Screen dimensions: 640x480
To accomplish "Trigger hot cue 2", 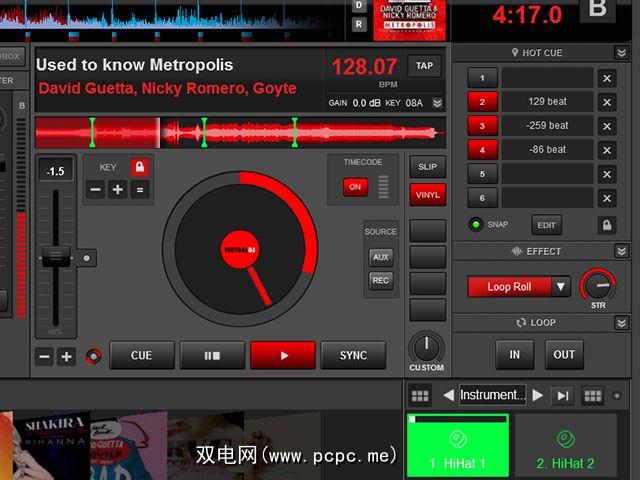I will [482, 102].
